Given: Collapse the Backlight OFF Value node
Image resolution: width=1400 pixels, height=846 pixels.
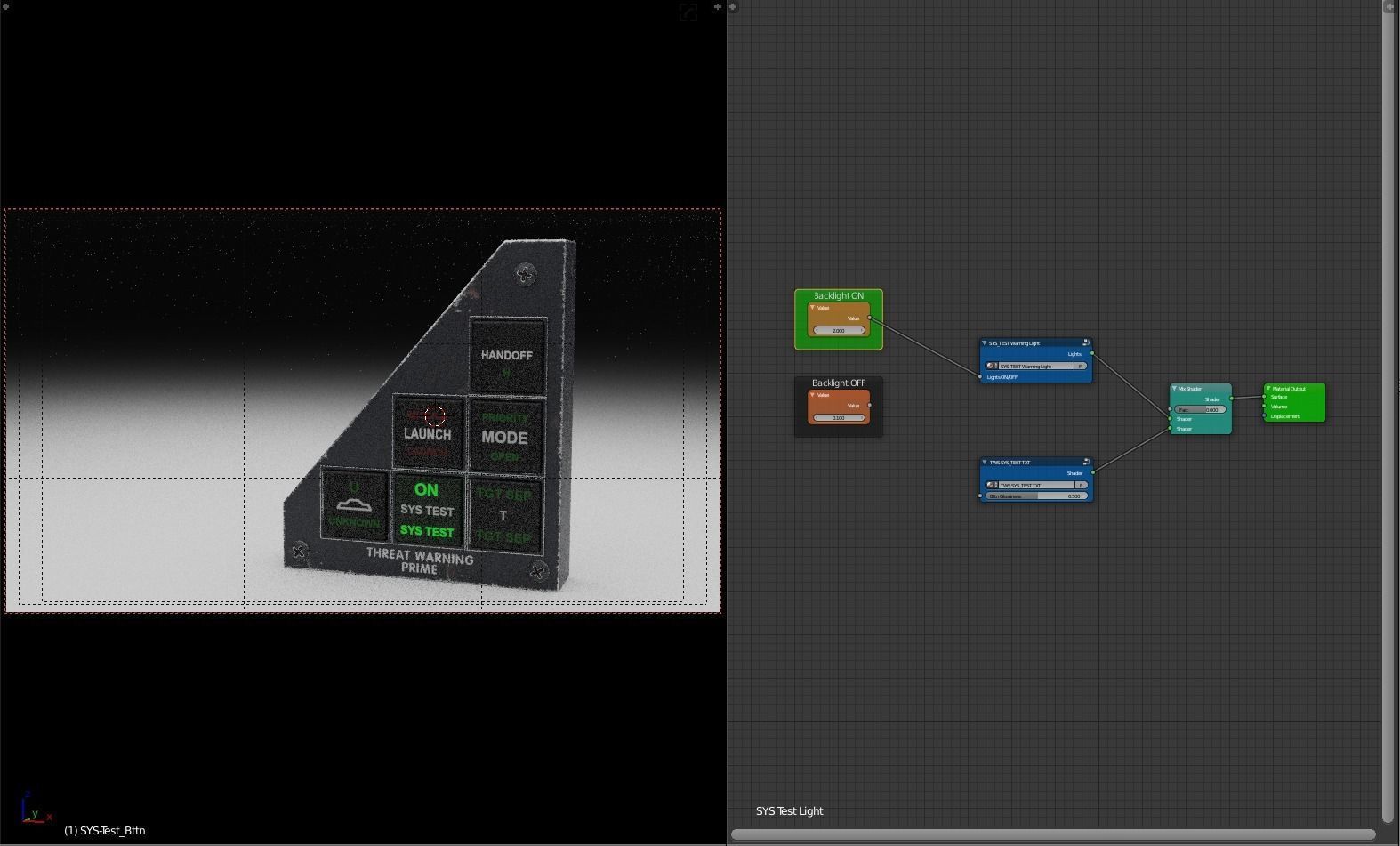Looking at the screenshot, I should coord(812,395).
